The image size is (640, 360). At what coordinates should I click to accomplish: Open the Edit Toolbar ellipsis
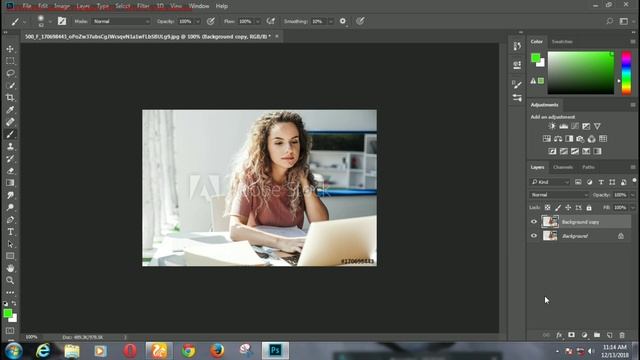tap(10, 293)
